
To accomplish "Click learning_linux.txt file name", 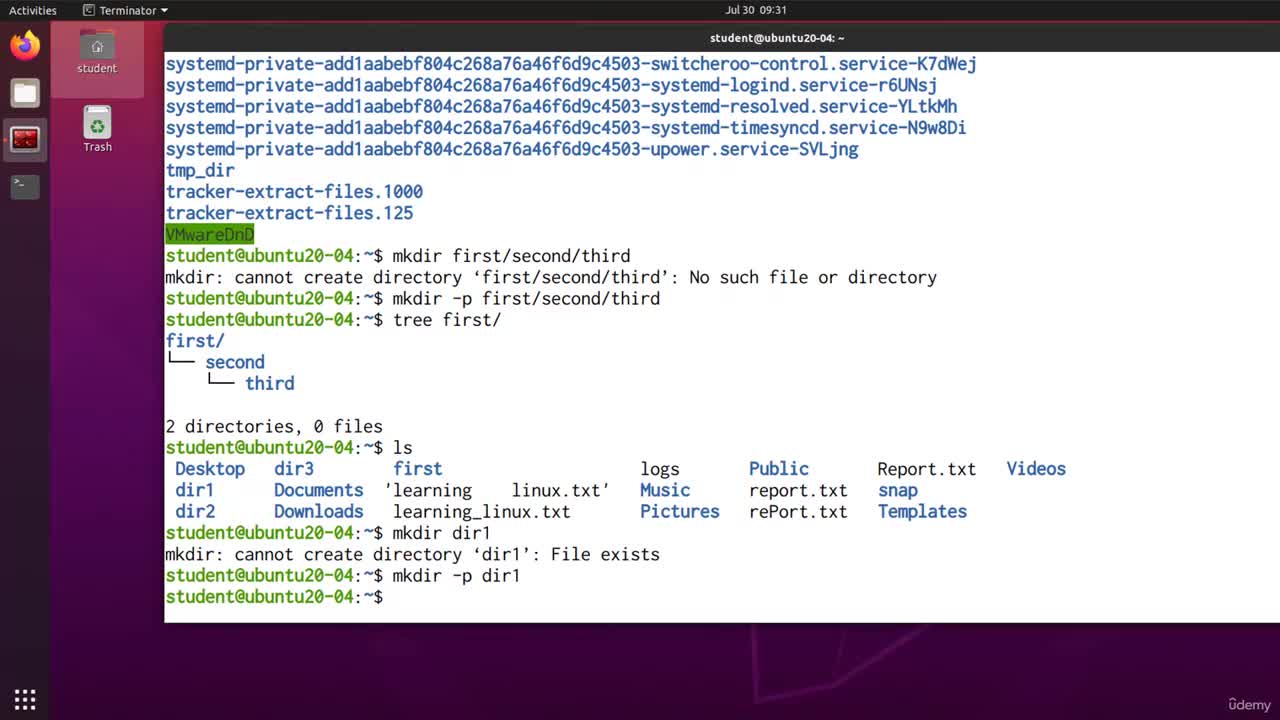I will point(482,511).
